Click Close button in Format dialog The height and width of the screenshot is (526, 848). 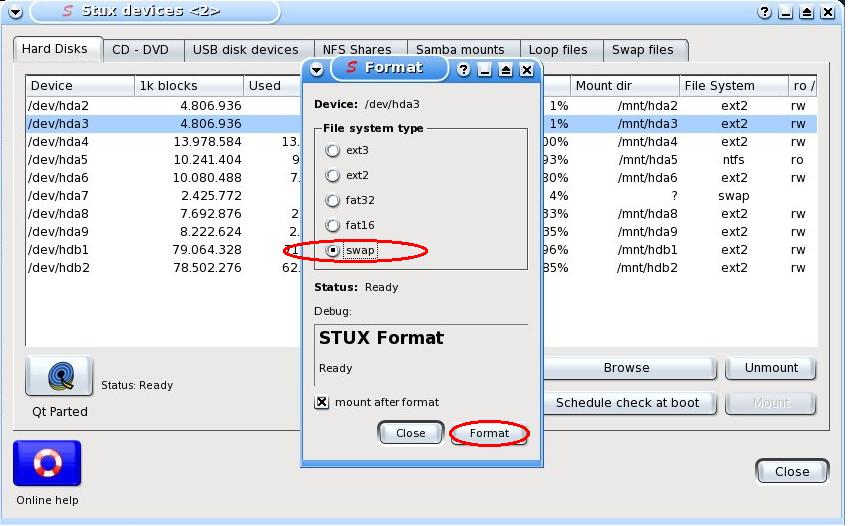[x=411, y=434]
